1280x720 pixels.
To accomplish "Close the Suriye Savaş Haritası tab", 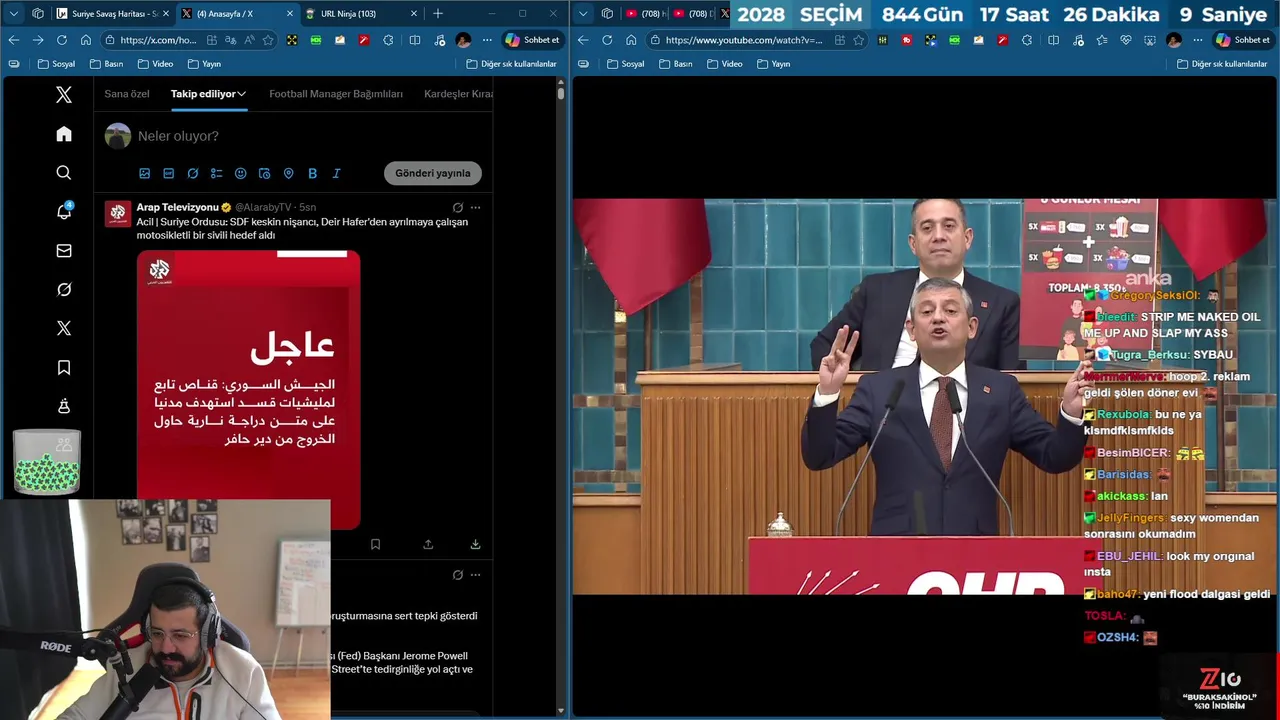I will 166,14.
